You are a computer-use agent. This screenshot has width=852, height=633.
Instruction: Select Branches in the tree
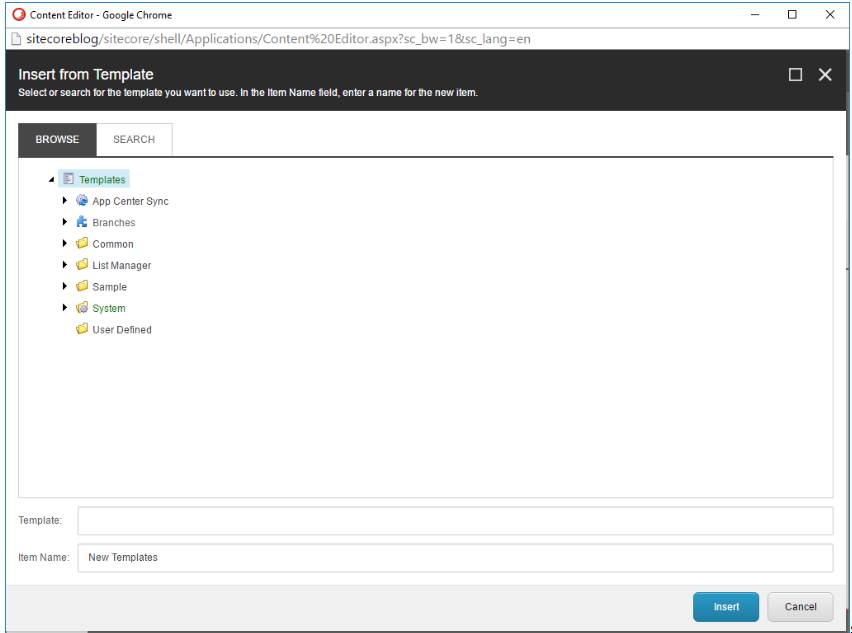pyautogui.click(x=114, y=222)
